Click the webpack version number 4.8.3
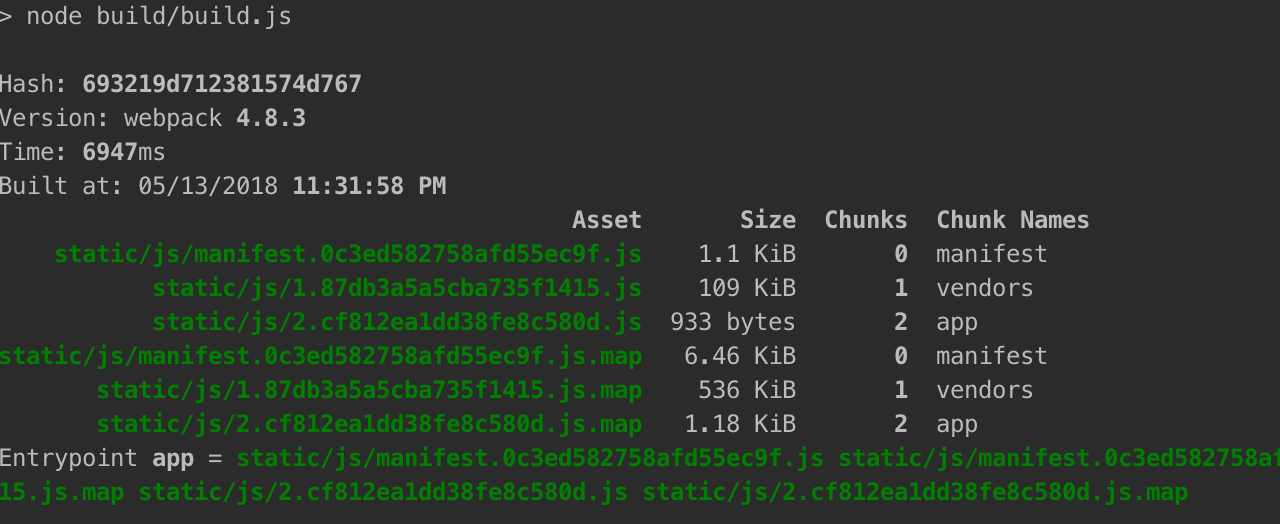The image size is (1280, 524). [x=270, y=118]
